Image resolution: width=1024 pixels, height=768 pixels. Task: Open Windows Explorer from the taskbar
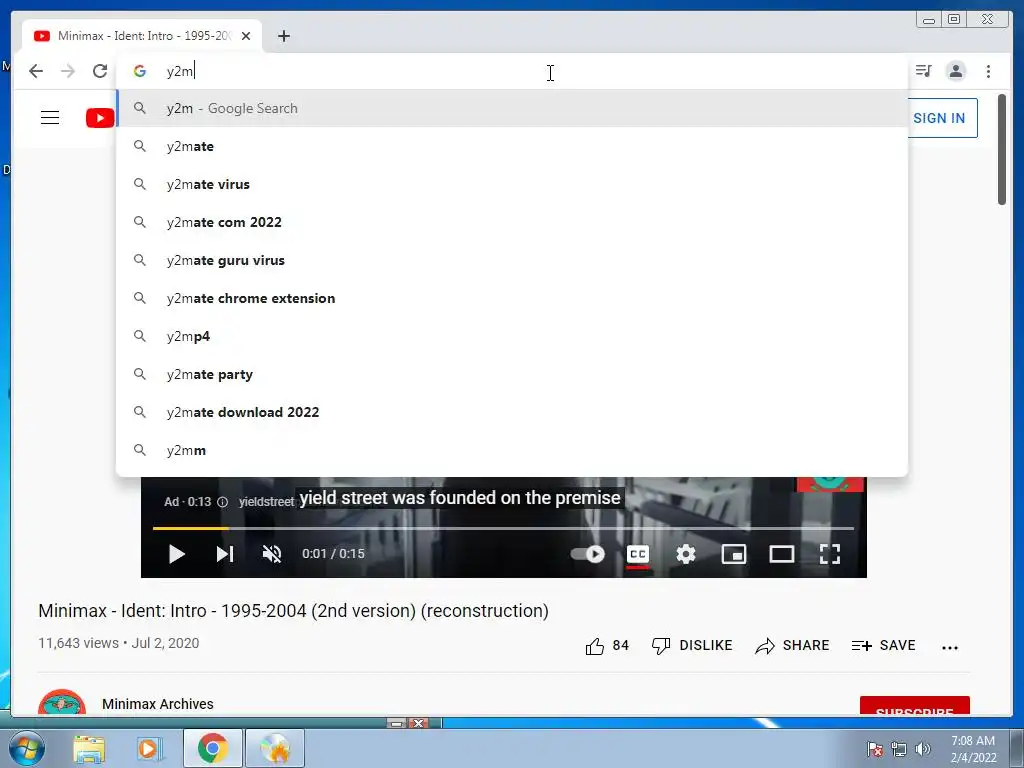pos(89,748)
